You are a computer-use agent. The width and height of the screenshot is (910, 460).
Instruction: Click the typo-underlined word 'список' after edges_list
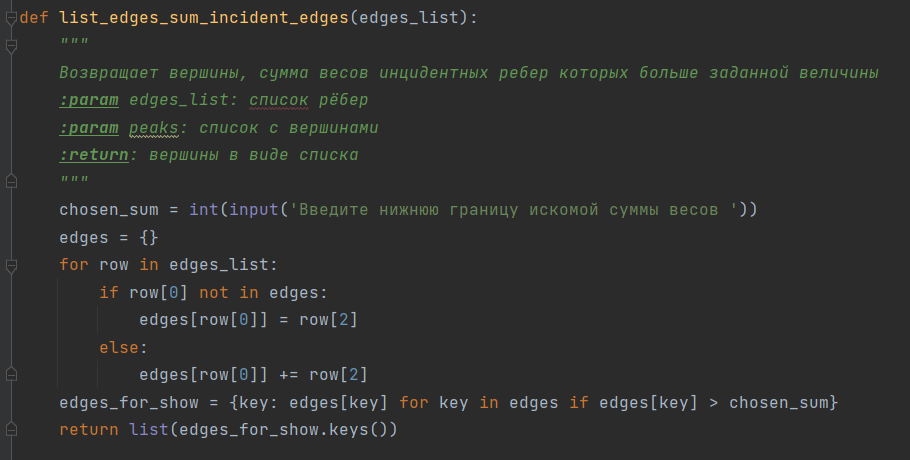pyautogui.click(x=279, y=100)
